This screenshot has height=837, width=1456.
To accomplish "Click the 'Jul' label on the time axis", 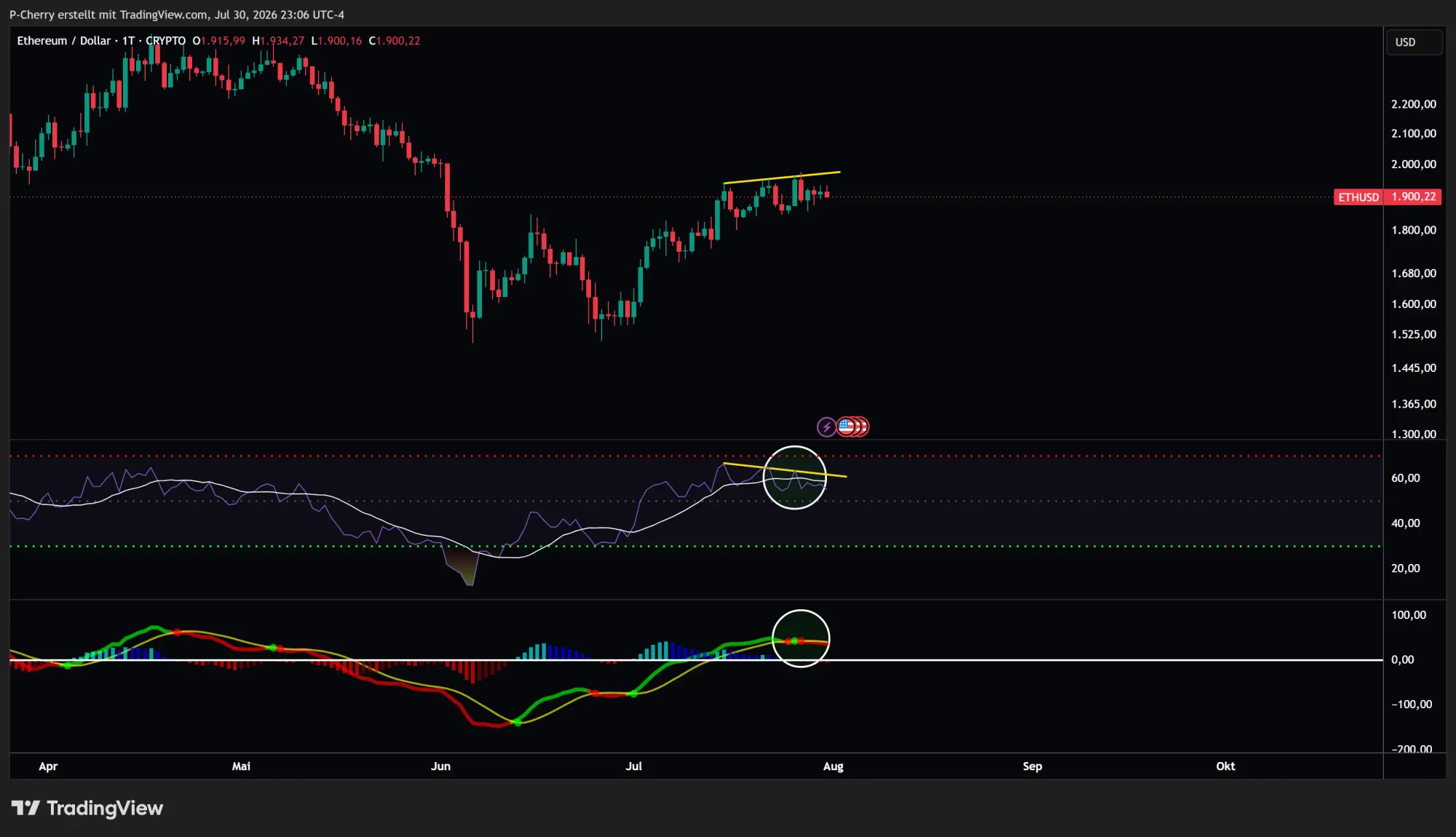I will [x=634, y=766].
